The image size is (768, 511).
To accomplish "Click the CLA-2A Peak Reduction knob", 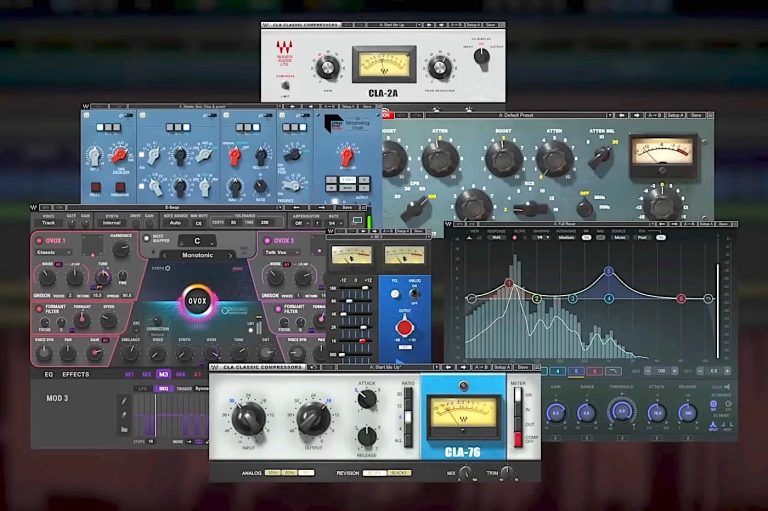I will [x=439, y=68].
